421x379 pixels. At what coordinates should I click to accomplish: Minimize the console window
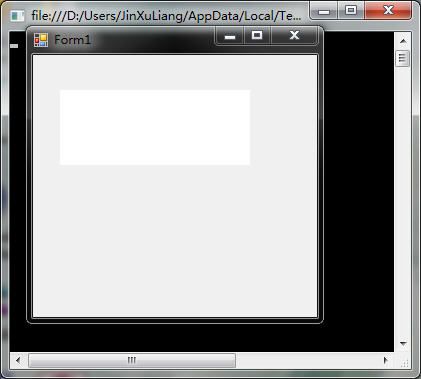click(324, 10)
